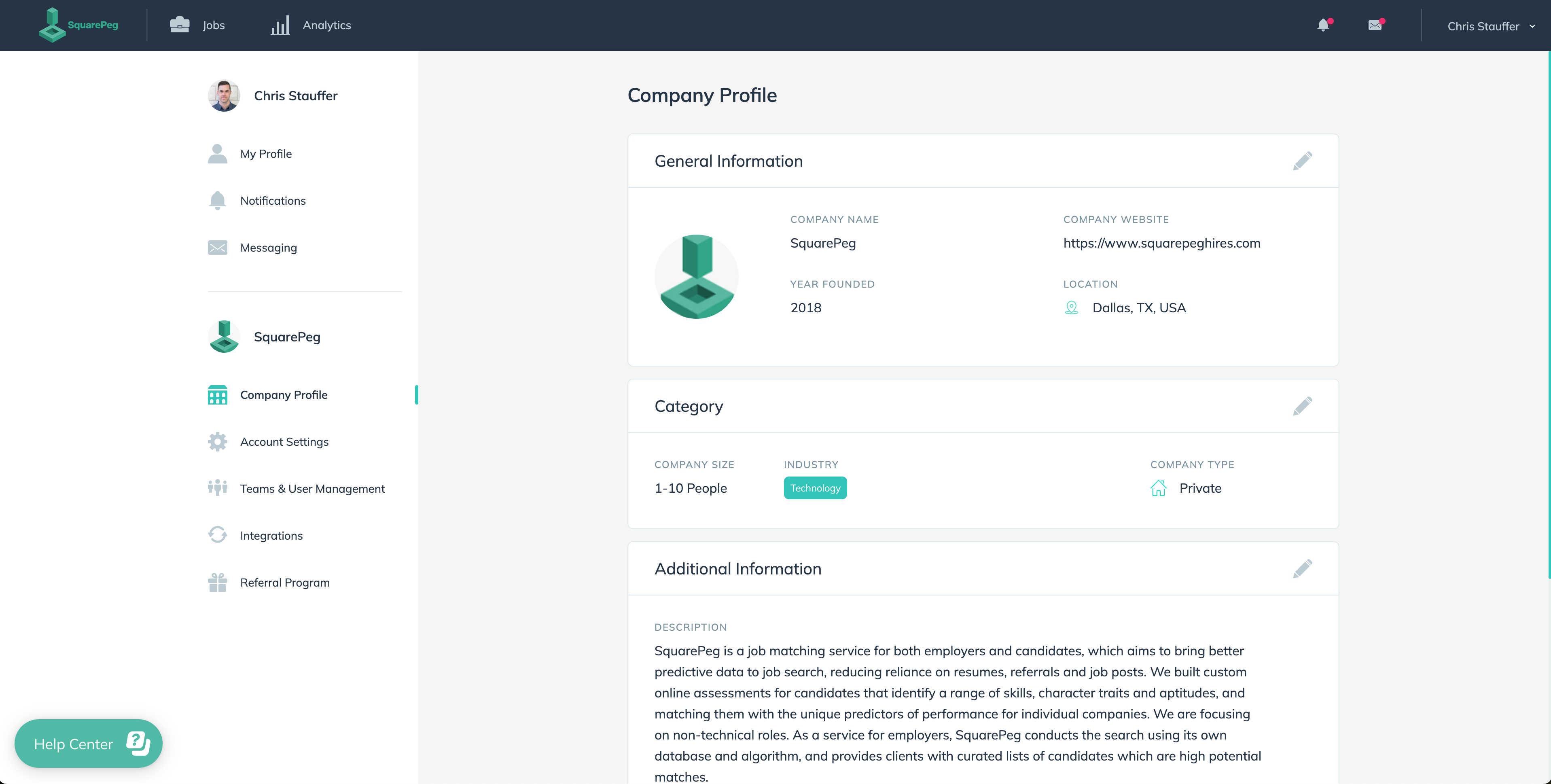Click the Notifications bell icon in sidebar
This screenshot has height=784, width=1551.
tap(217, 201)
